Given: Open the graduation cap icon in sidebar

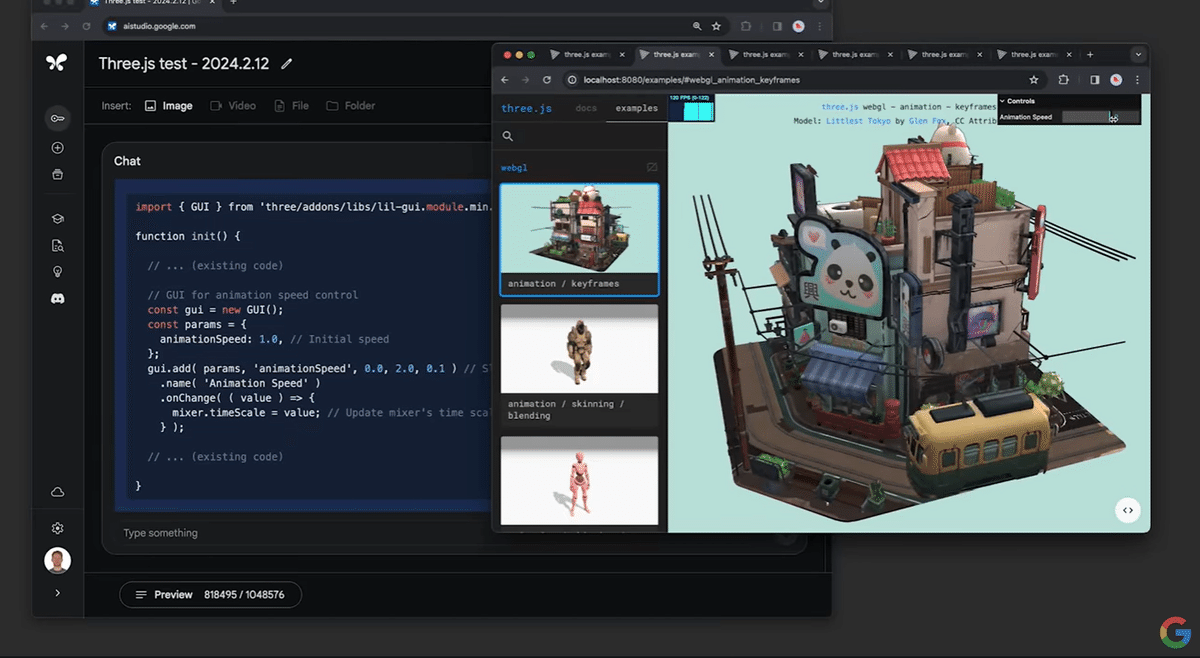Looking at the screenshot, I should coord(57,219).
